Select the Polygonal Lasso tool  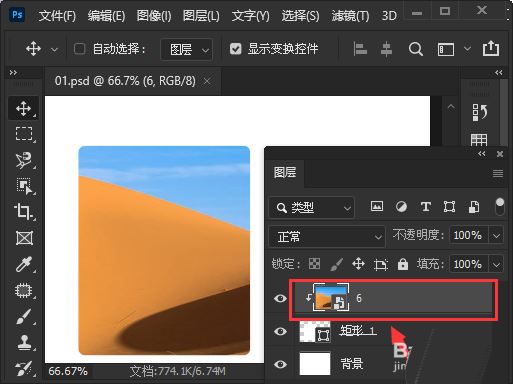coord(24,160)
